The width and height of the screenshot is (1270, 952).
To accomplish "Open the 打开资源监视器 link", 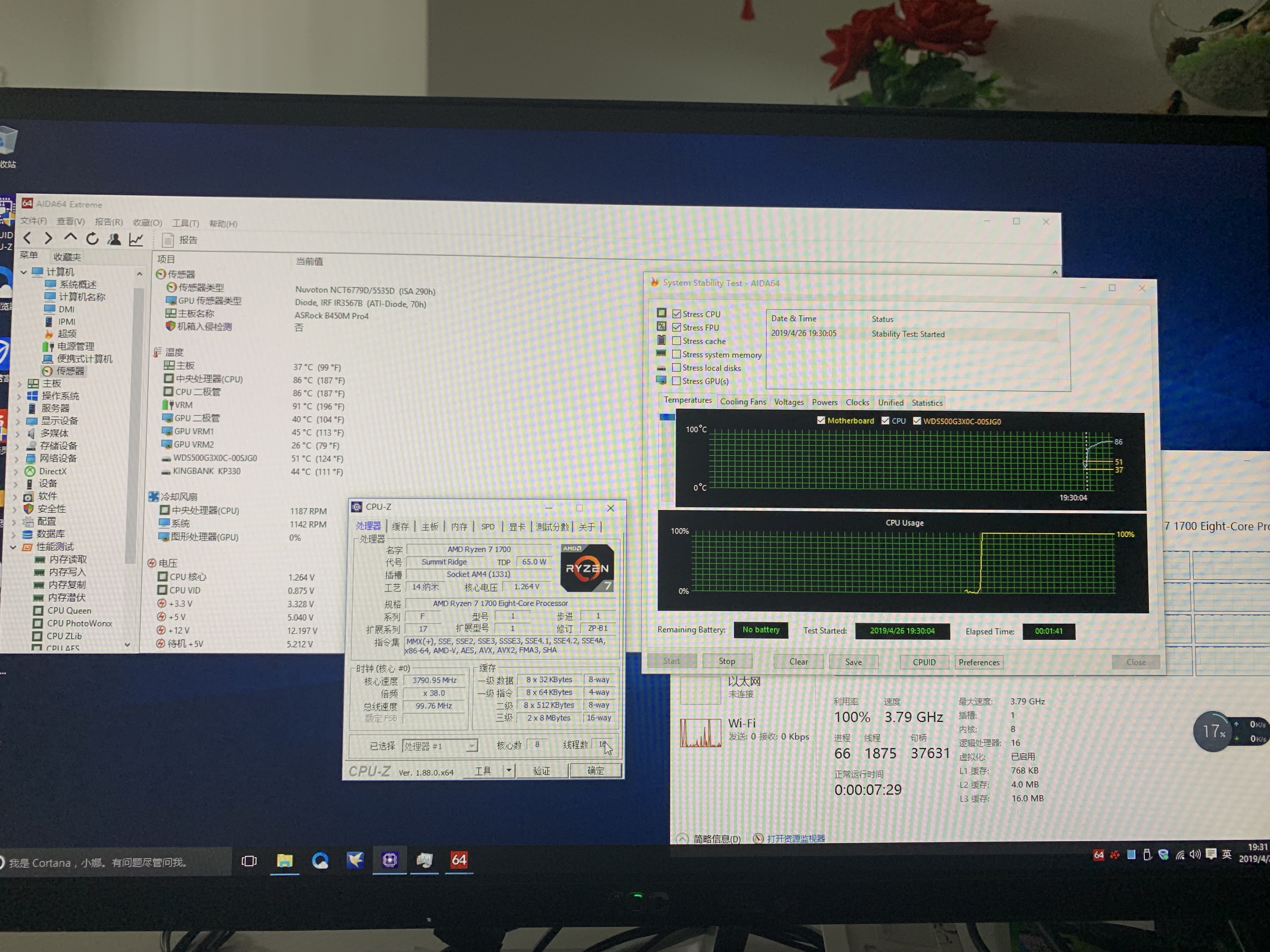I will (x=796, y=838).
